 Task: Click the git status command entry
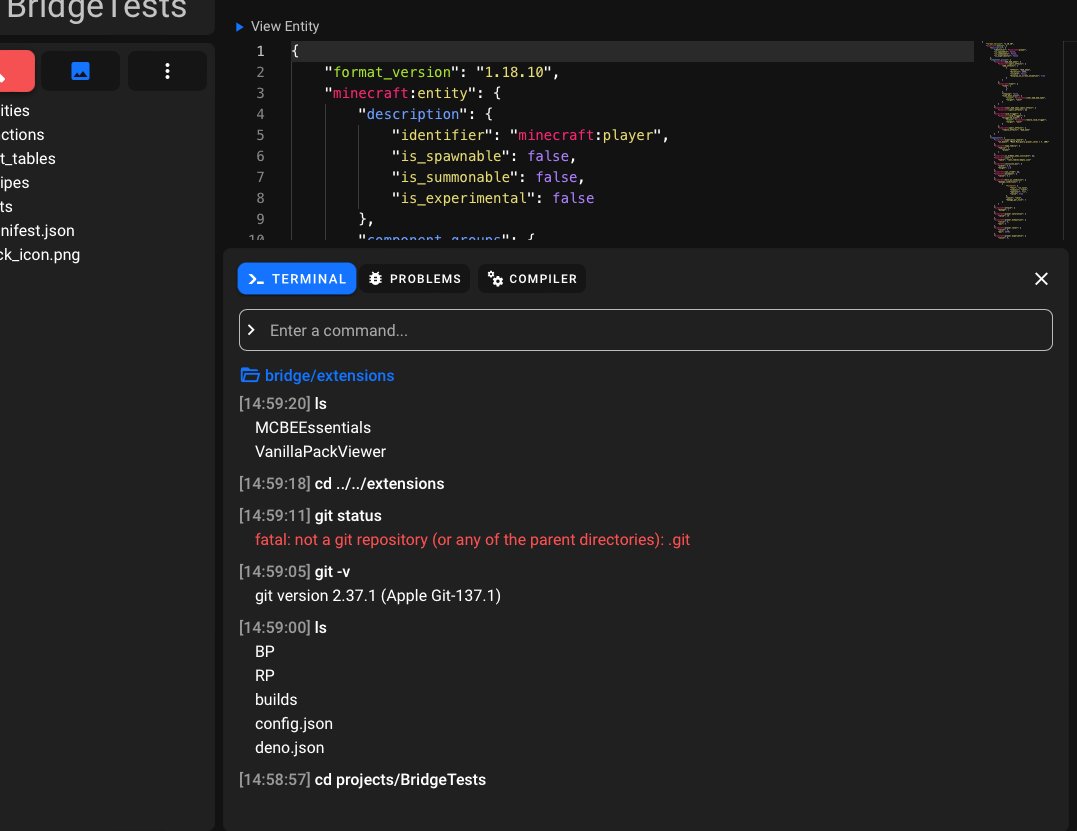click(x=310, y=516)
